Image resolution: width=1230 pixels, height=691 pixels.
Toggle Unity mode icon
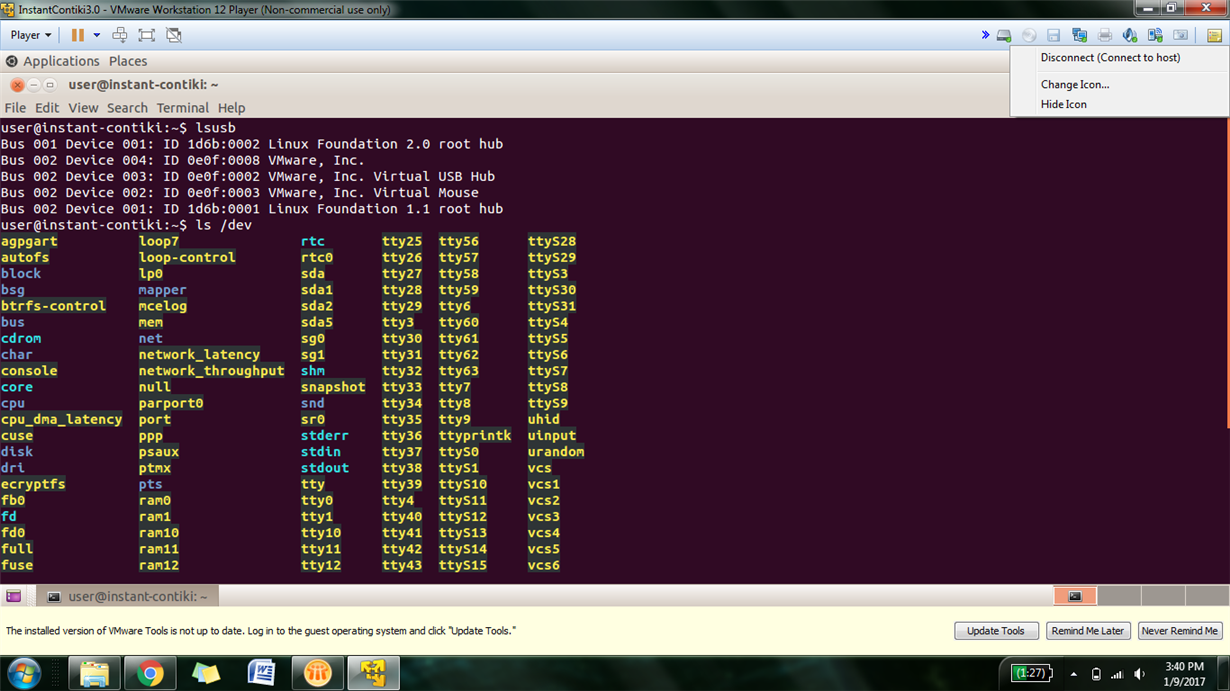[174, 35]
